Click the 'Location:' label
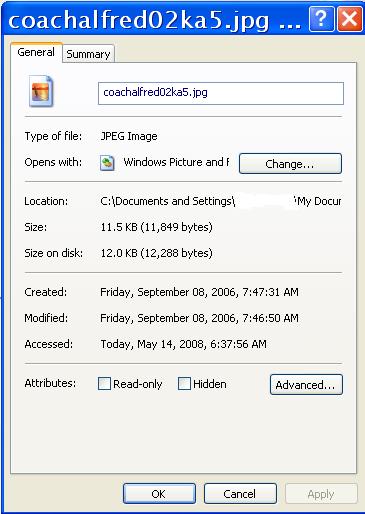Image resolution: width=365 pixels, height=514 pixels. 46,201
